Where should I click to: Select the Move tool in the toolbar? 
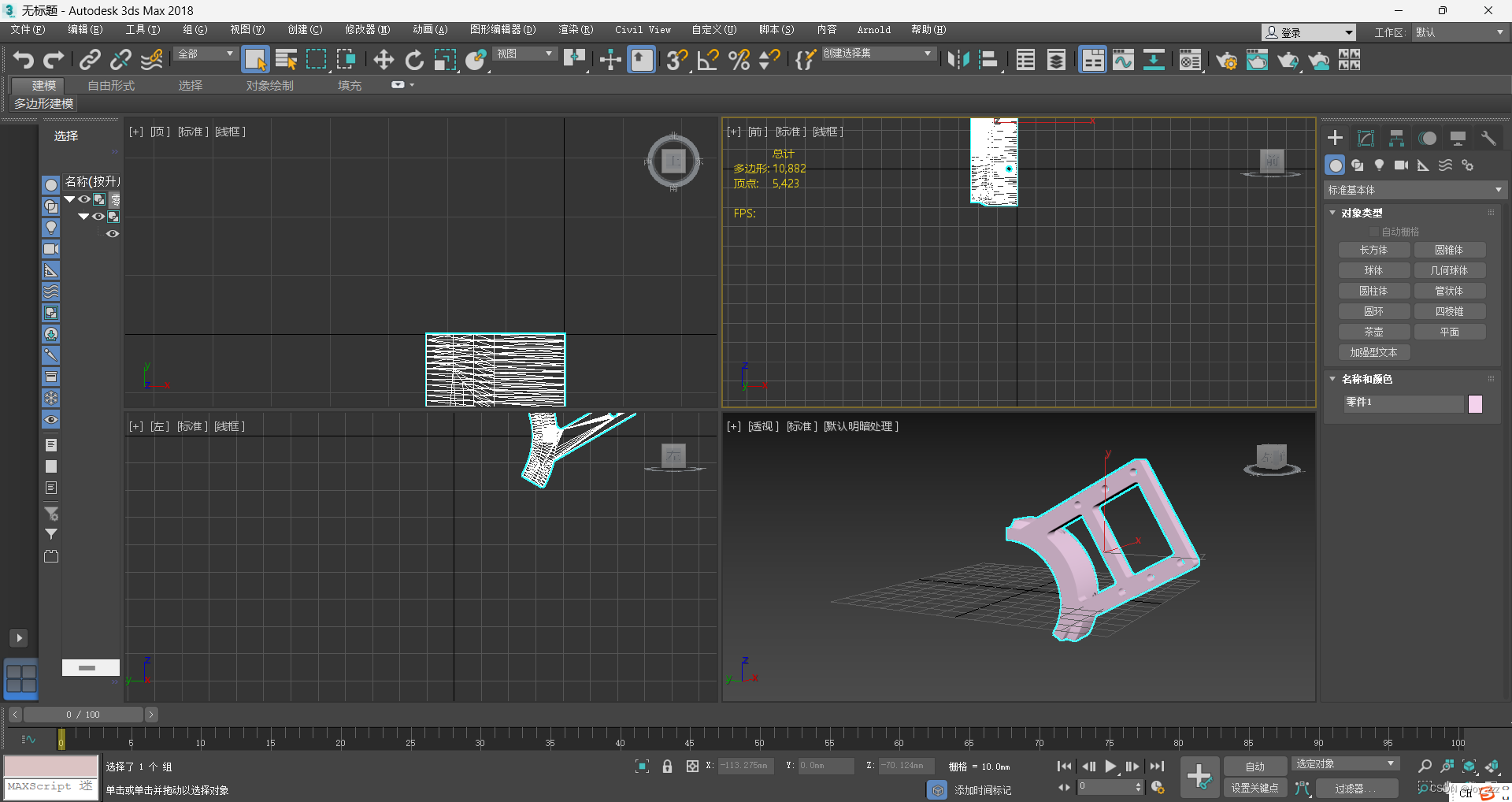coord(384,59)
